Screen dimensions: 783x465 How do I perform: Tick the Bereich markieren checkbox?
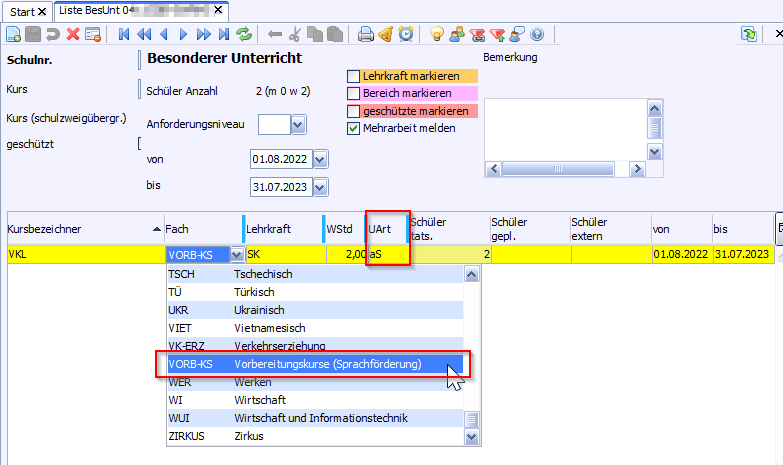coord(353,93)
